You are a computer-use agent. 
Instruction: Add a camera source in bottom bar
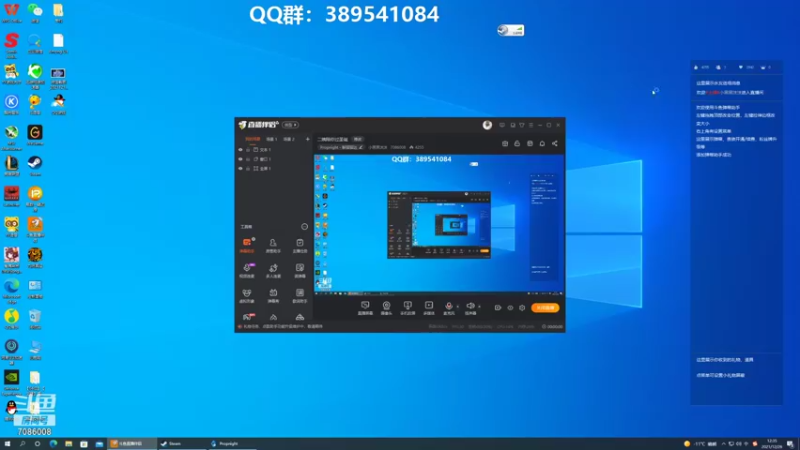386,308
